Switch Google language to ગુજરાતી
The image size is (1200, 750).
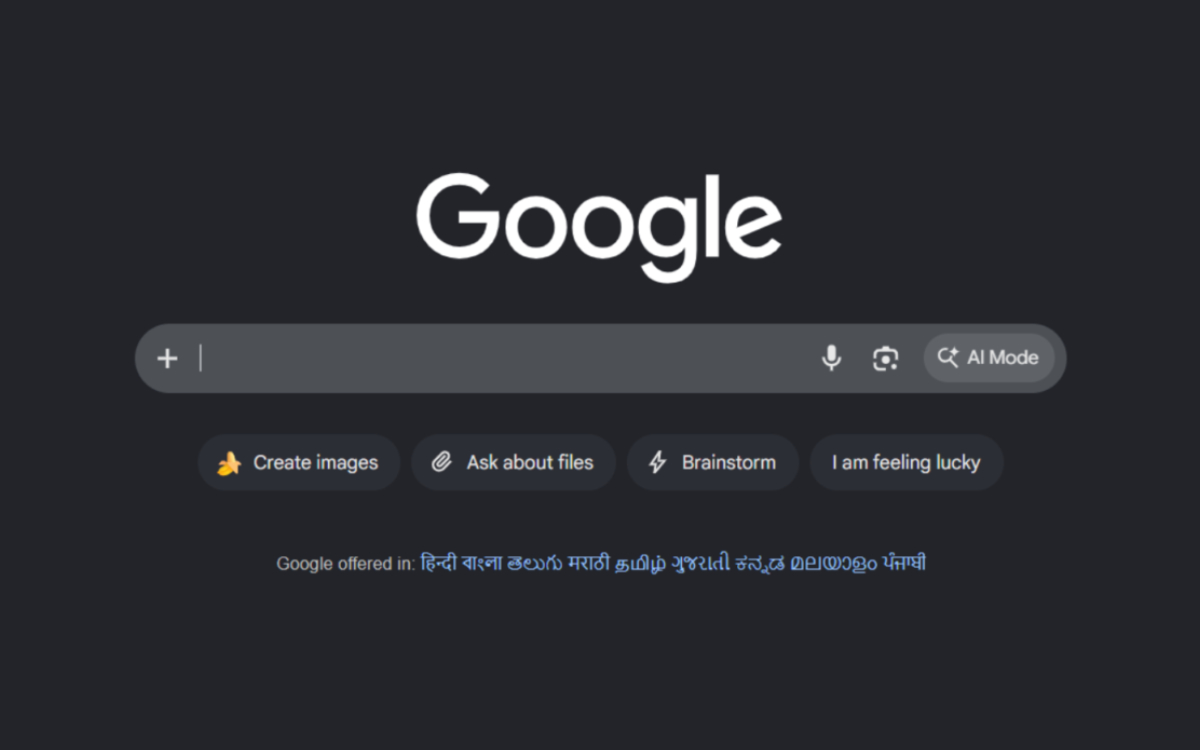pyautogui.click(x=700, y=563)
